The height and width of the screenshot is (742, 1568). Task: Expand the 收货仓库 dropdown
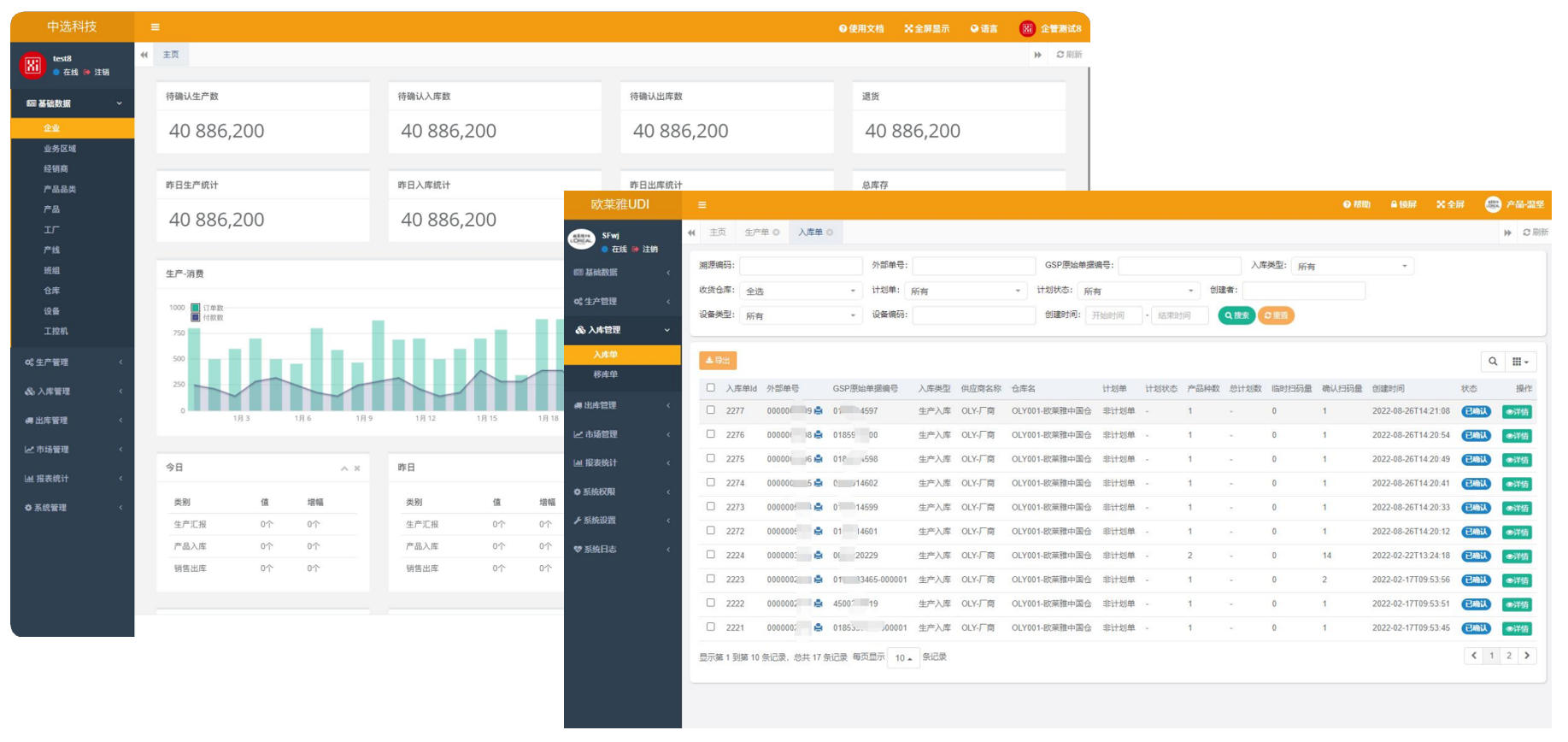click(800, 291)
